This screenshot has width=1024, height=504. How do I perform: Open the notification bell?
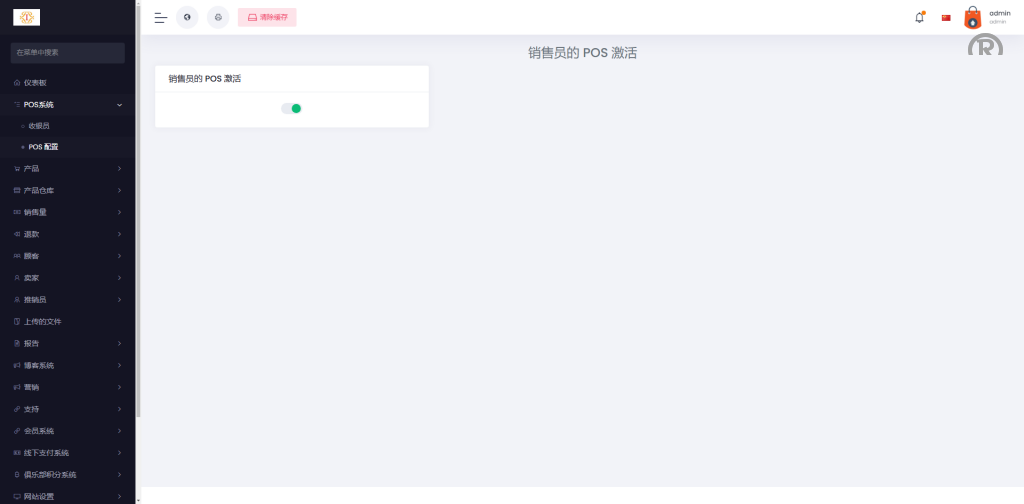(920, 18)
